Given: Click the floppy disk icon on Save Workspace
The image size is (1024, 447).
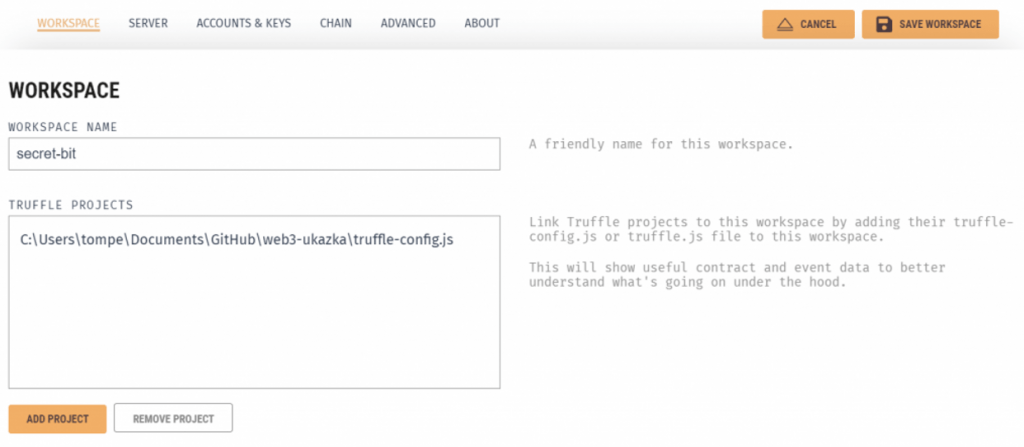Looking at the screenshot, I should click(884, 24).
